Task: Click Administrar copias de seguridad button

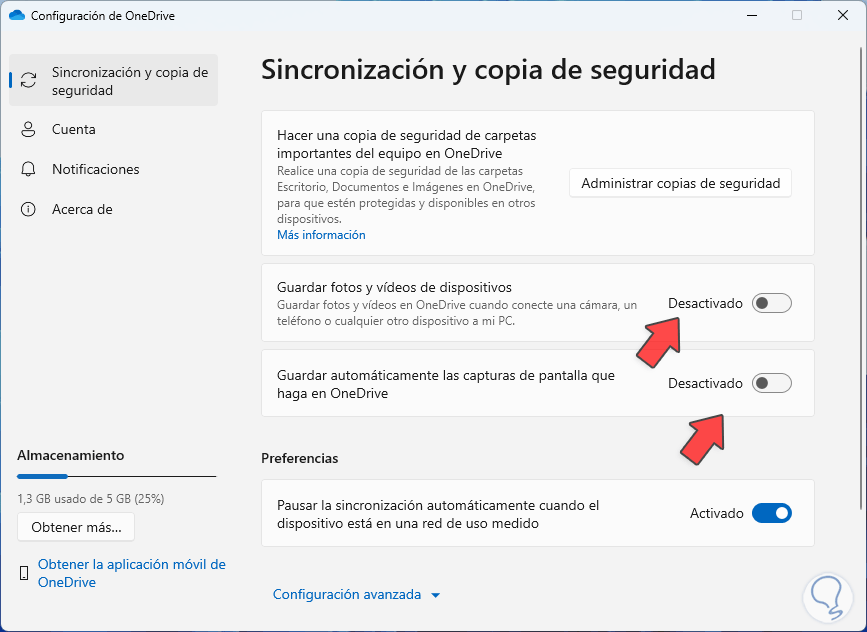Action: [680, 183]
